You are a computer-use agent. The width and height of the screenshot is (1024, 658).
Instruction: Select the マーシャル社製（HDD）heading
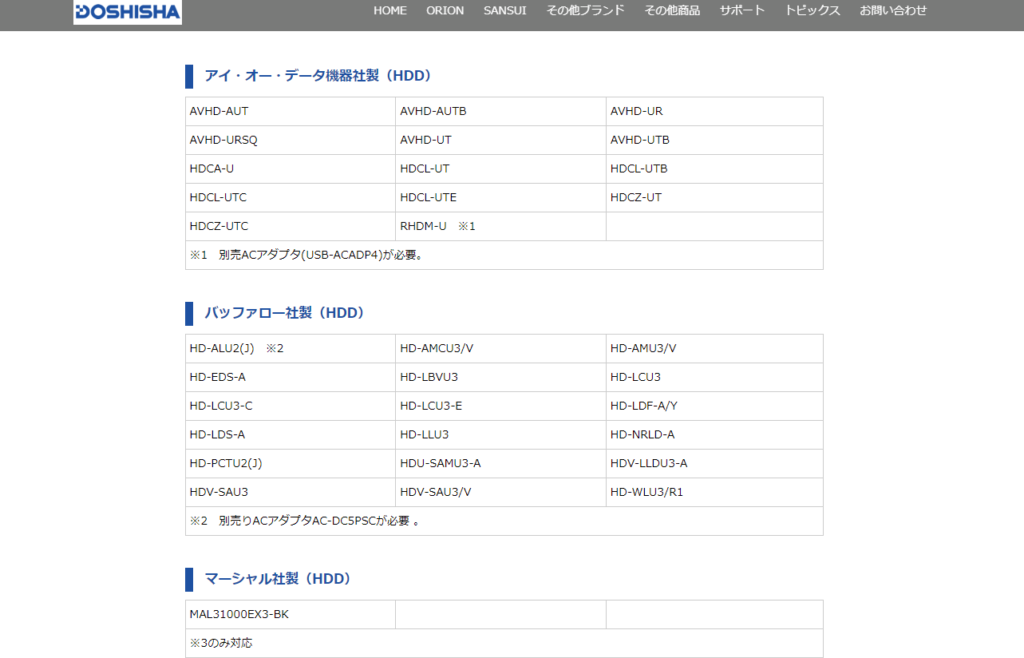point(278,579)
